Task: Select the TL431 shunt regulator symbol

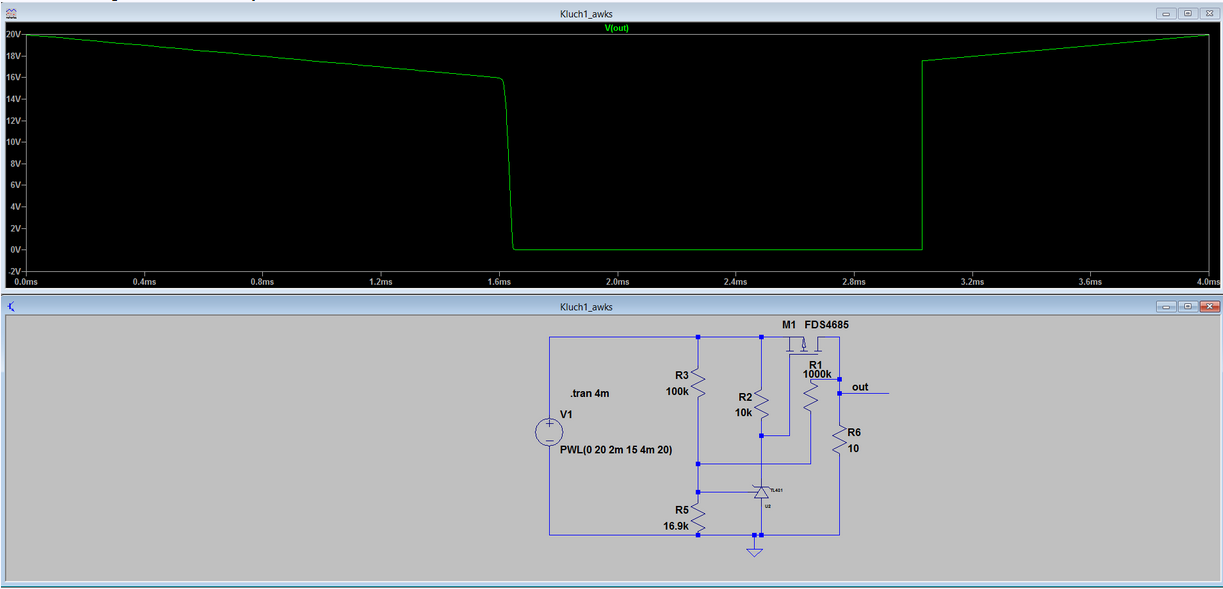Action: (761, 491)
